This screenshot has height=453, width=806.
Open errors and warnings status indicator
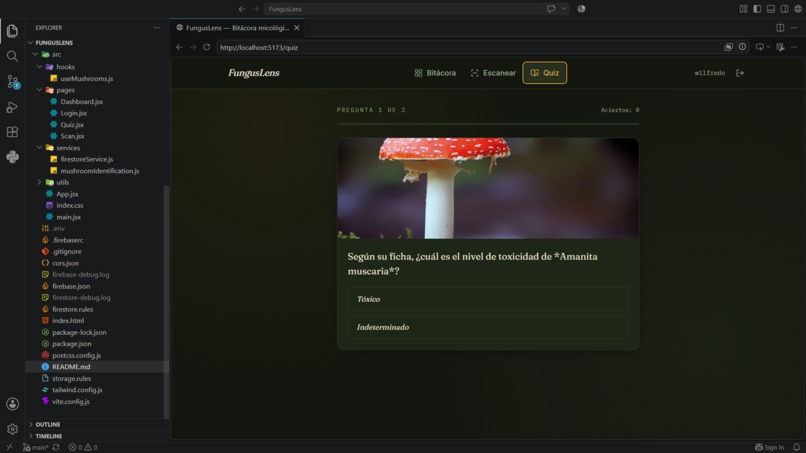pyautogui.click(x=83, y=447)
